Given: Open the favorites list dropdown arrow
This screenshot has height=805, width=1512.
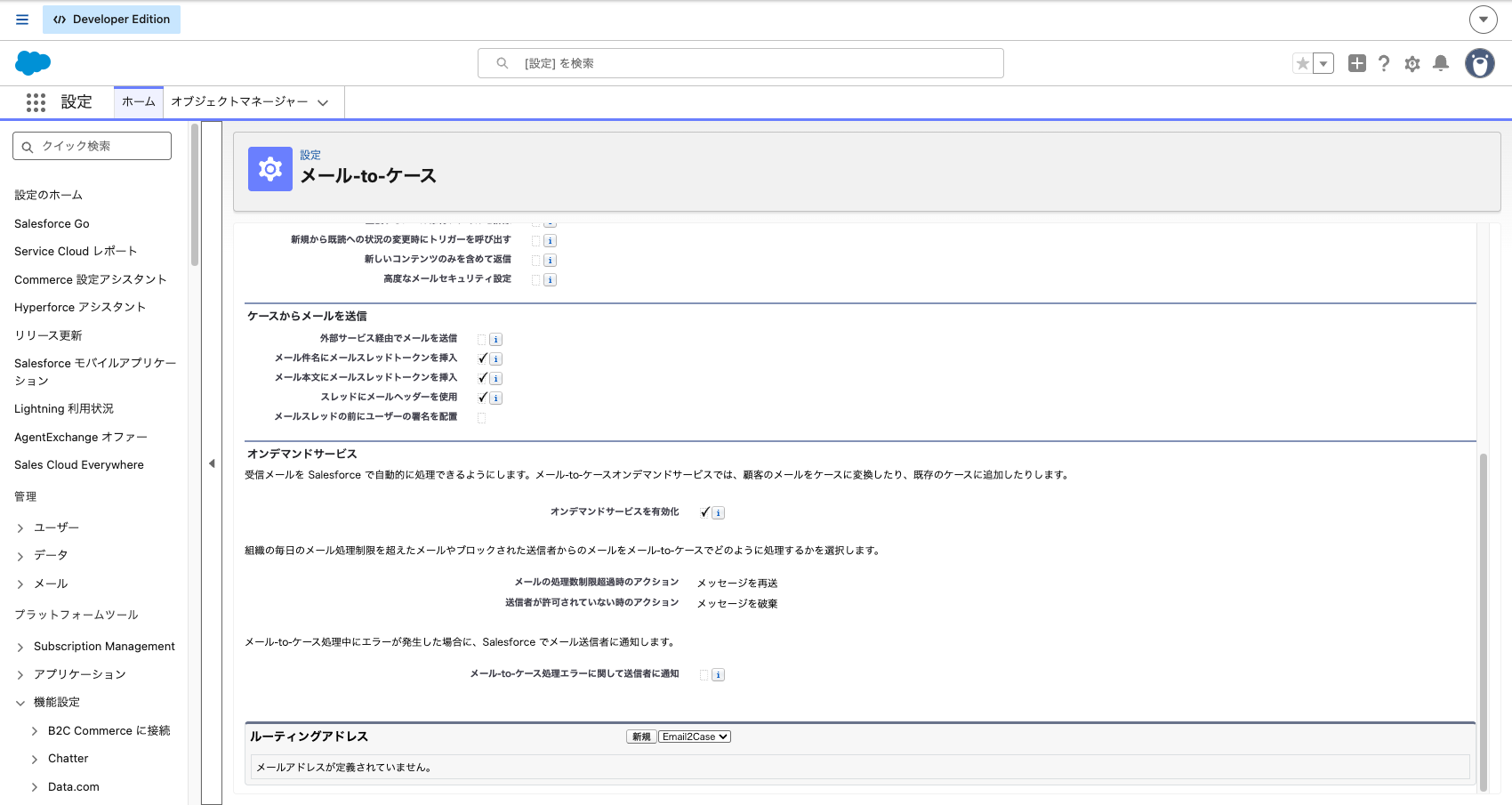Looking at the screenshot, I should click(1323, 63).
